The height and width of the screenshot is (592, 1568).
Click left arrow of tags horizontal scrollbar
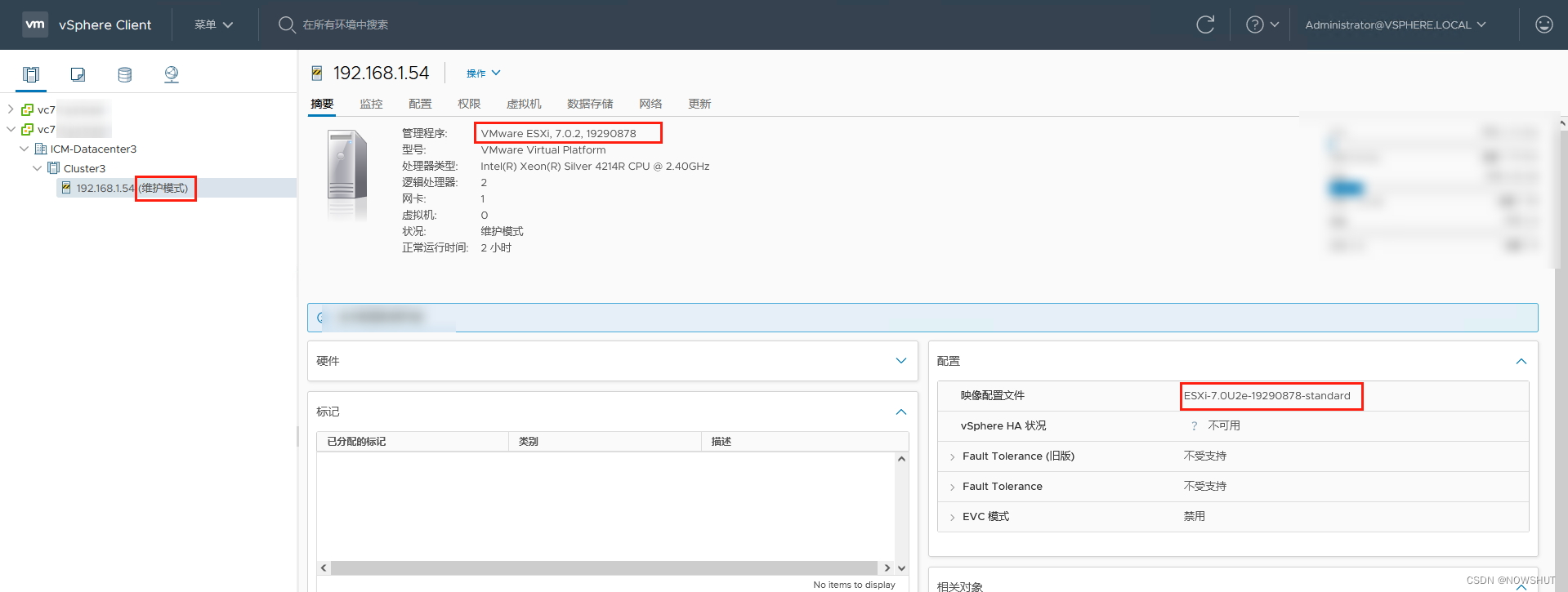[324, 568]
